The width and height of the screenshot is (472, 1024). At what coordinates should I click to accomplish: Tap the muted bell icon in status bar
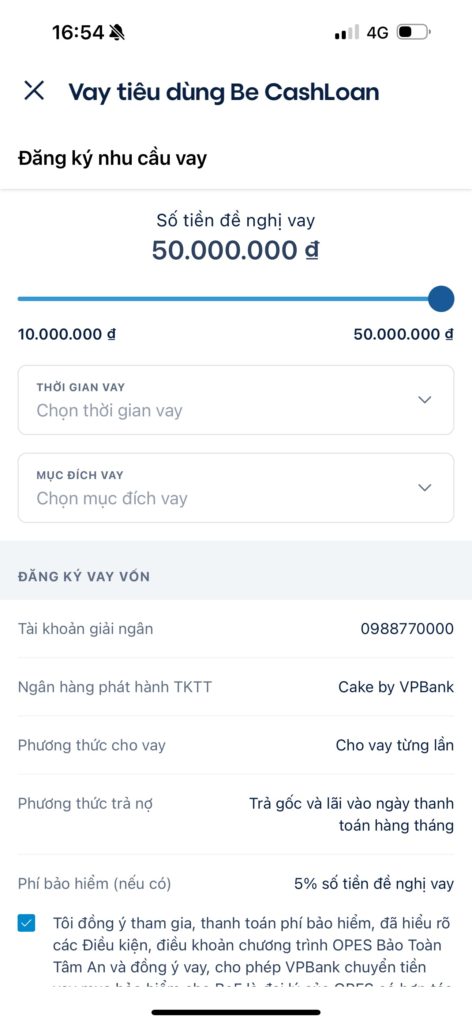click(x=117, y=32)
